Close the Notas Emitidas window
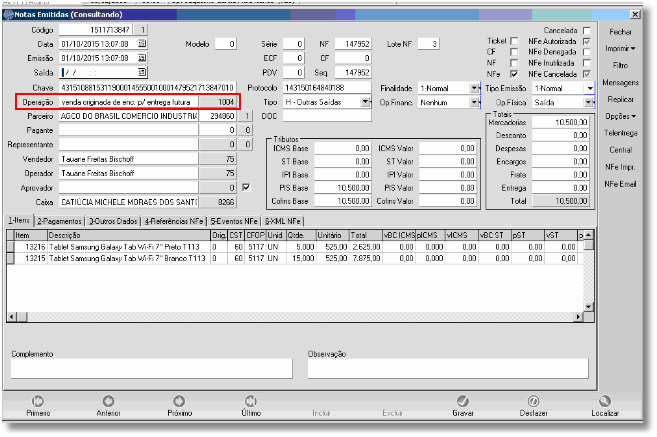 pos(635,15)
